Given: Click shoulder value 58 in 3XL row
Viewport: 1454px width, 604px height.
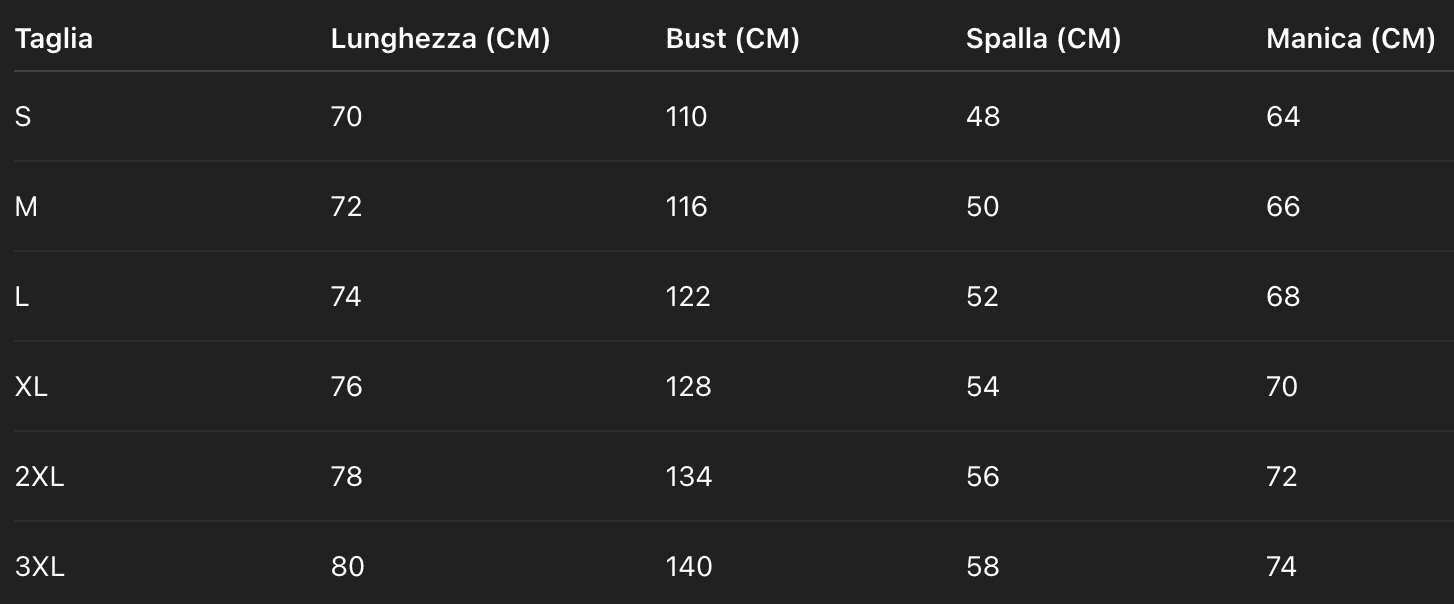Looking at the screenshot, I should click(x=982, y=567).
